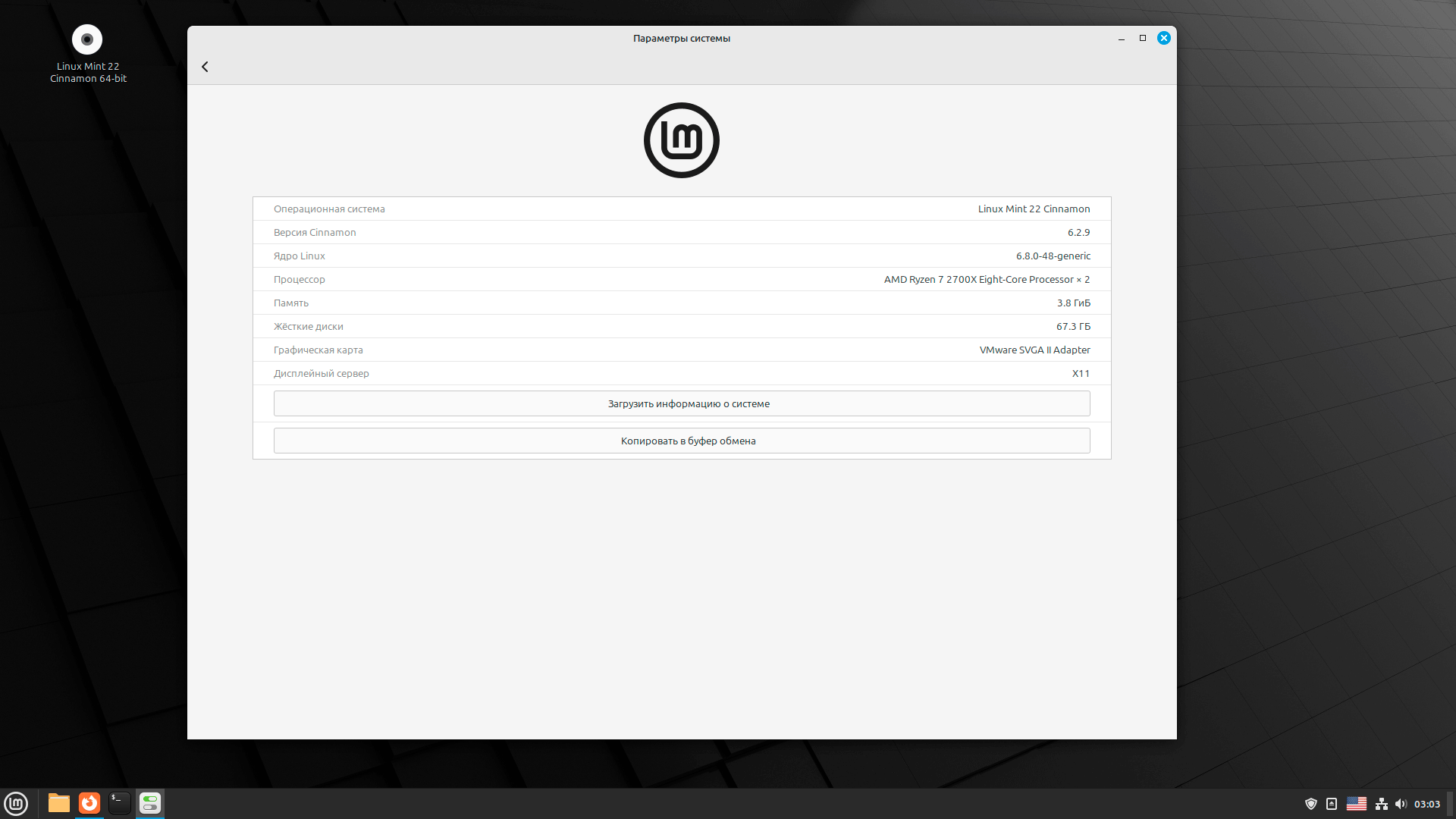Select the Операционная система row
1456x819 pixels.
[682, 209]
